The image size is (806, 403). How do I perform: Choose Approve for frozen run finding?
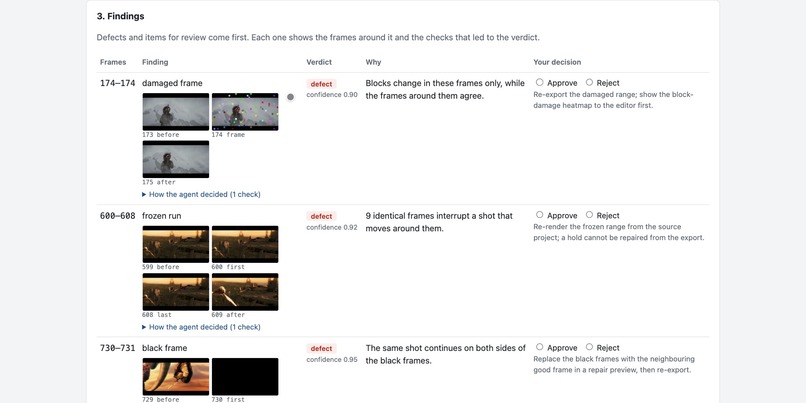(539, 215)
